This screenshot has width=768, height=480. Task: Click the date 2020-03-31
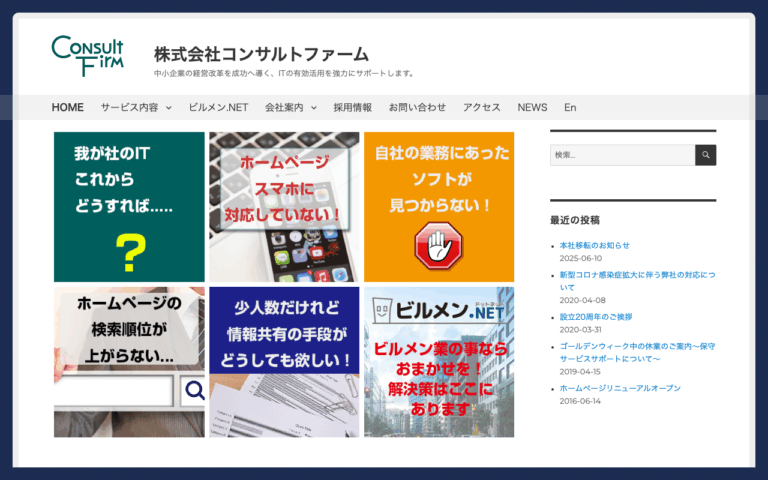point(580,330)
